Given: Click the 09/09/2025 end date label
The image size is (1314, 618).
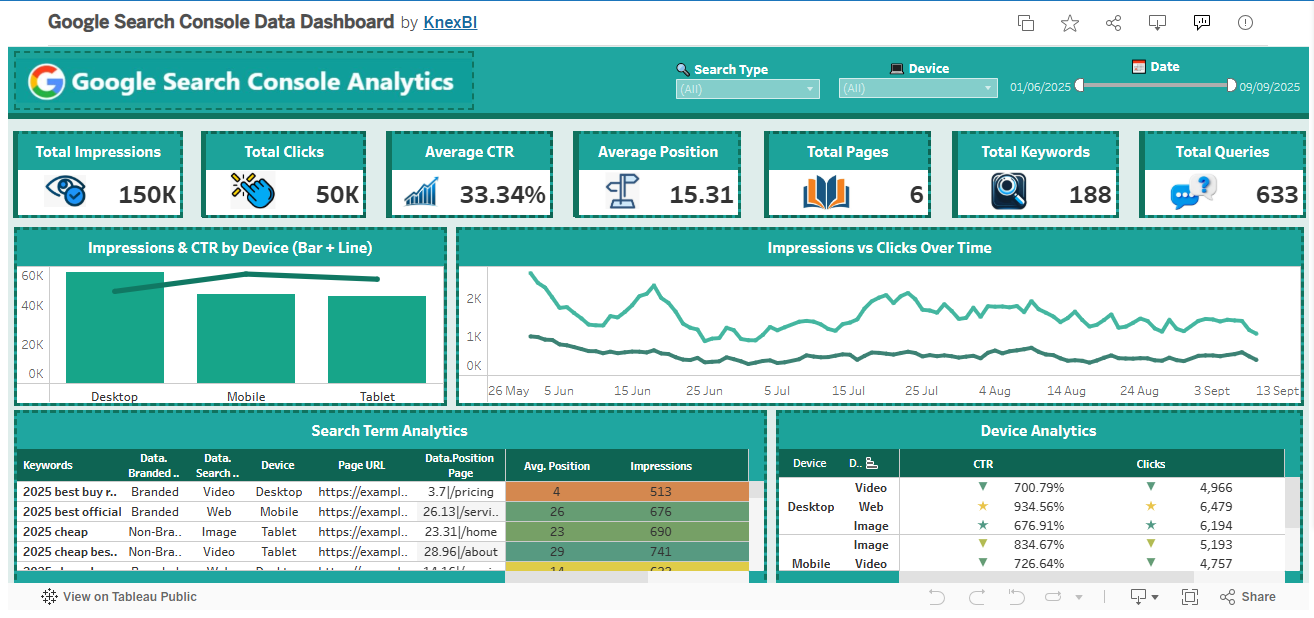Looking at the screenshot, I should (x=1270, y=87).
